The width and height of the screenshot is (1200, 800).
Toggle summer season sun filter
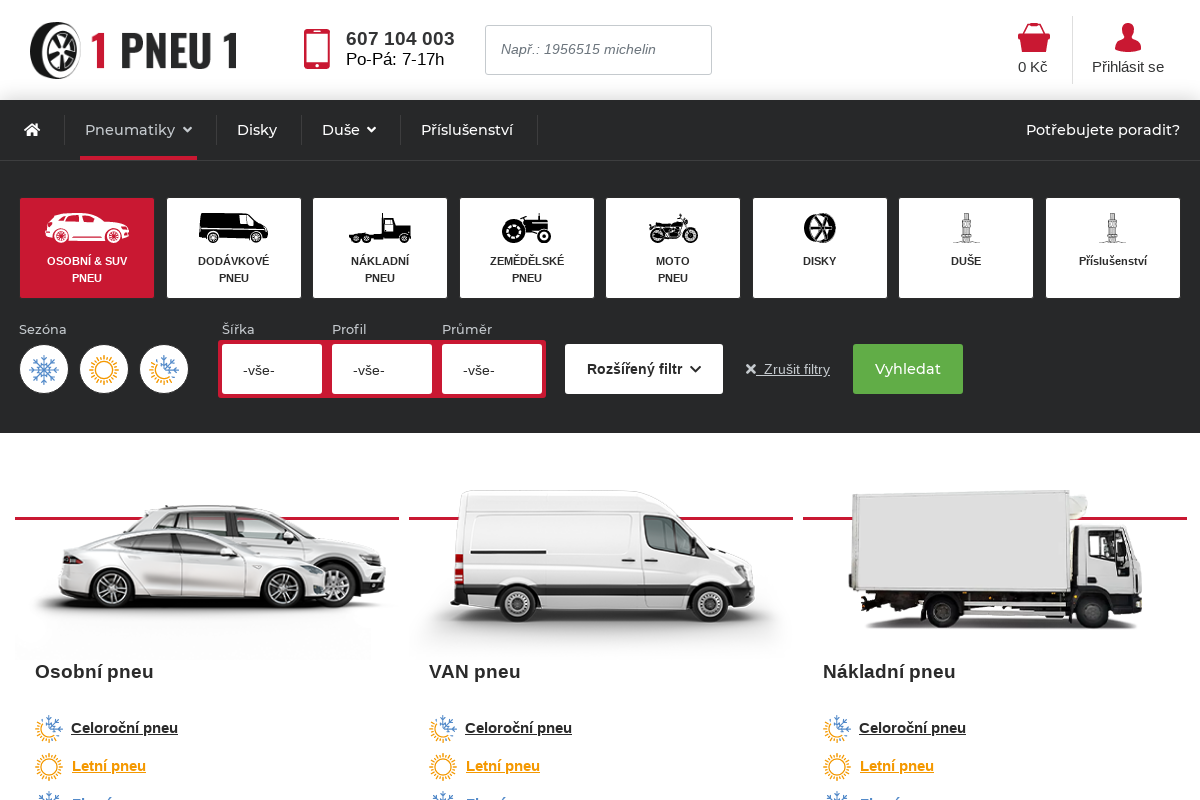click(x=104, y=370)
